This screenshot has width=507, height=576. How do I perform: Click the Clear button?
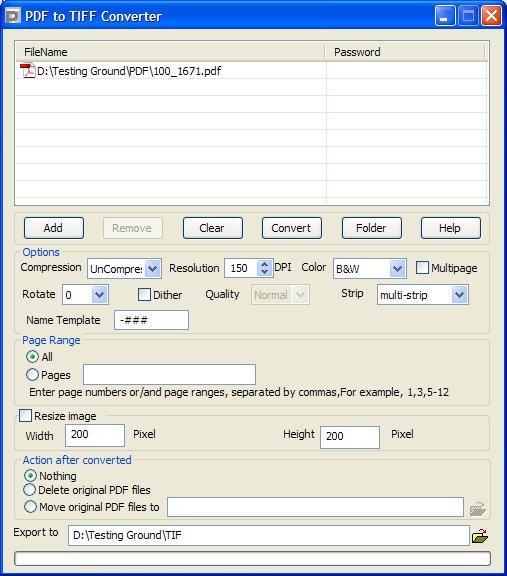coord(212,228)
